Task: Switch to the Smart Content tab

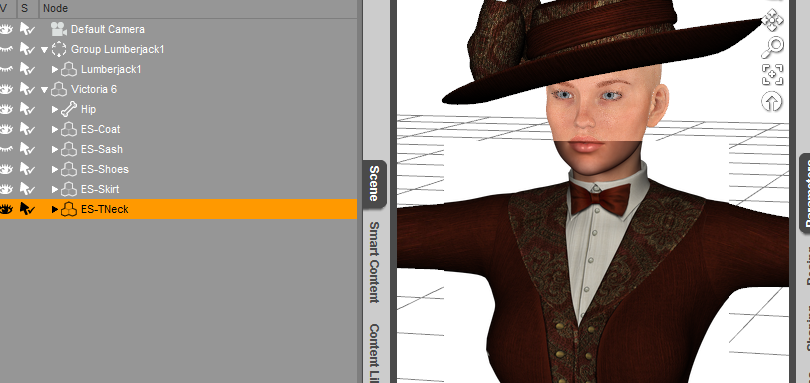Action: click(374, 263)
